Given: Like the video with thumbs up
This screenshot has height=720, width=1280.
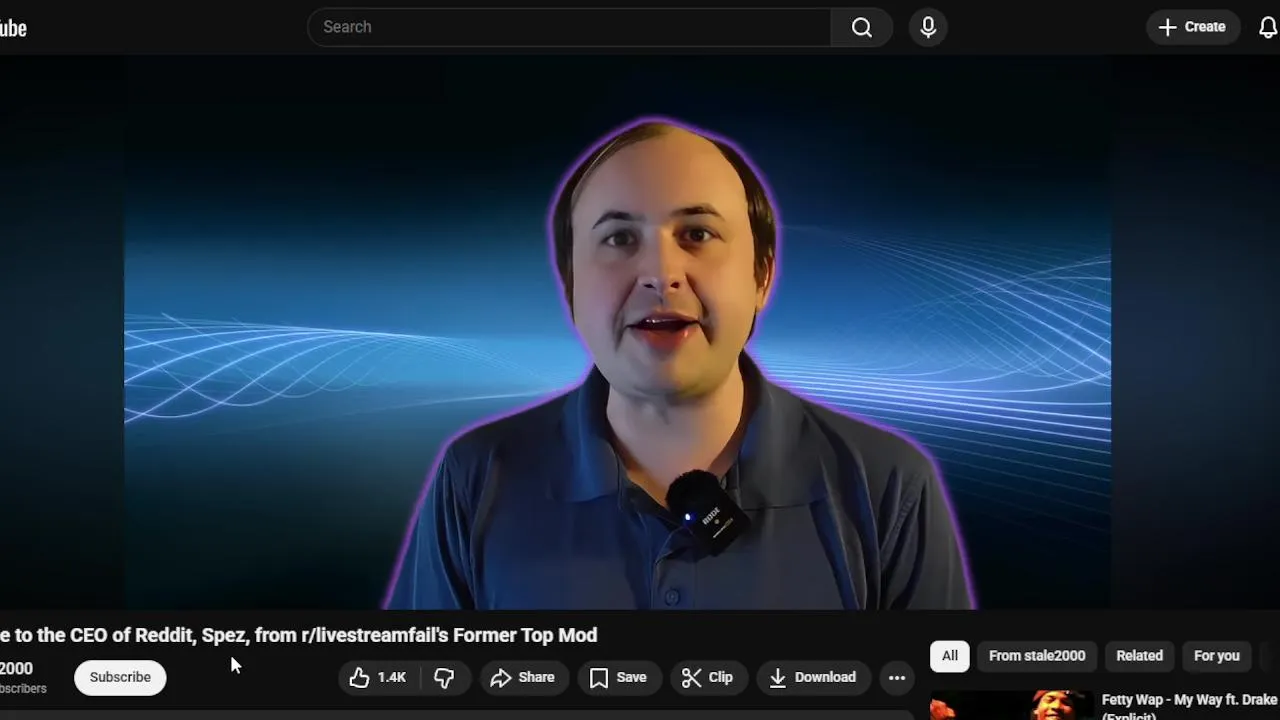Looking at the screenshot, I should (x=379, y=677).
